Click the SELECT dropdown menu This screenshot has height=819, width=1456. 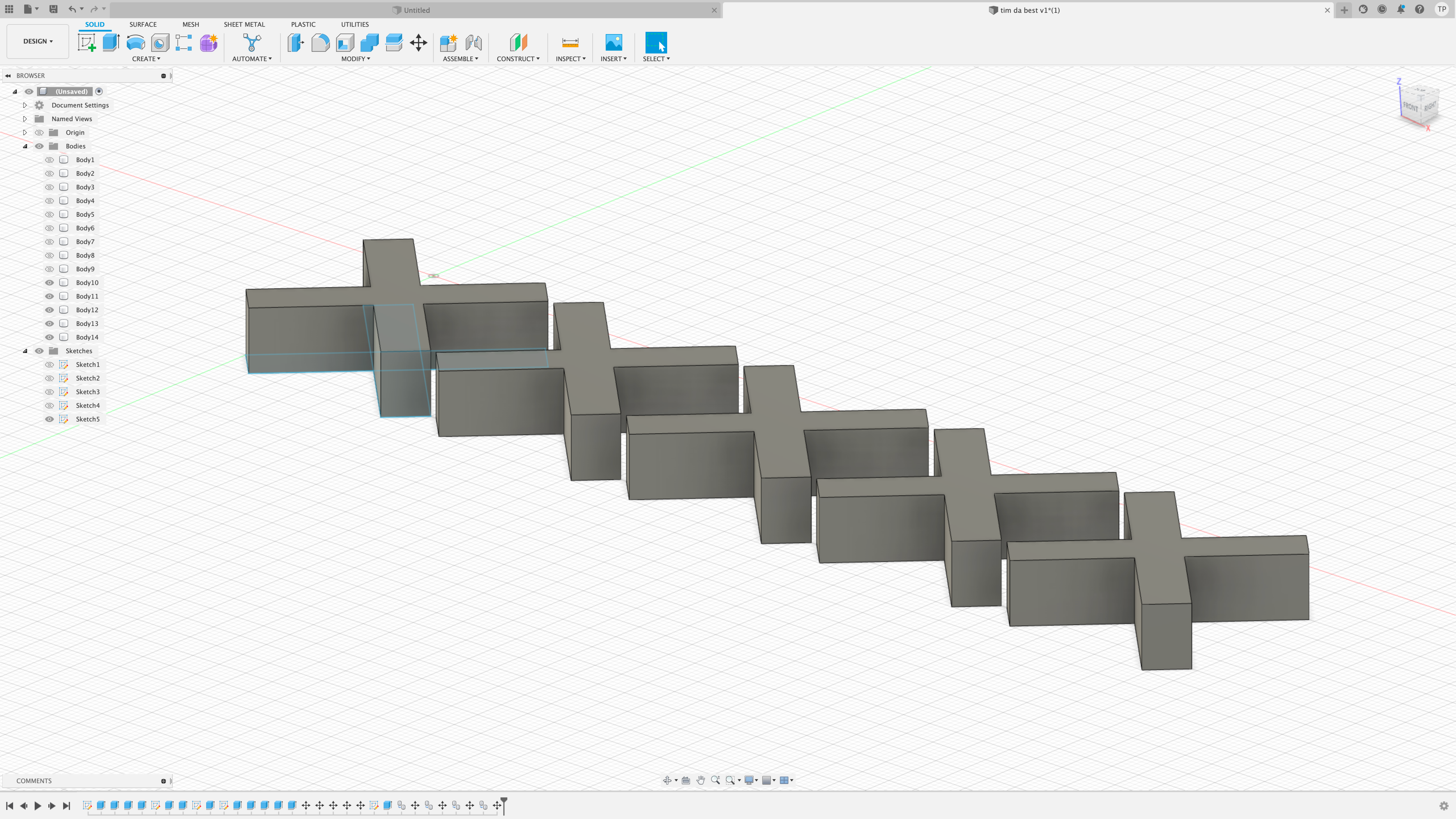pos(656,58)
